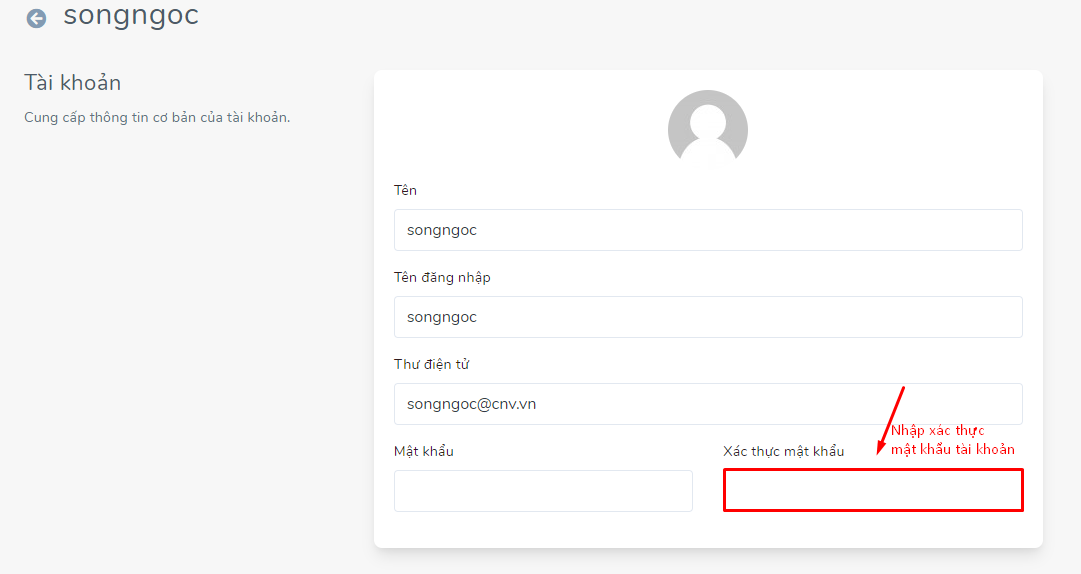
Task: Select the Thư điện tử email field
Action: click(x=708, y=404)
